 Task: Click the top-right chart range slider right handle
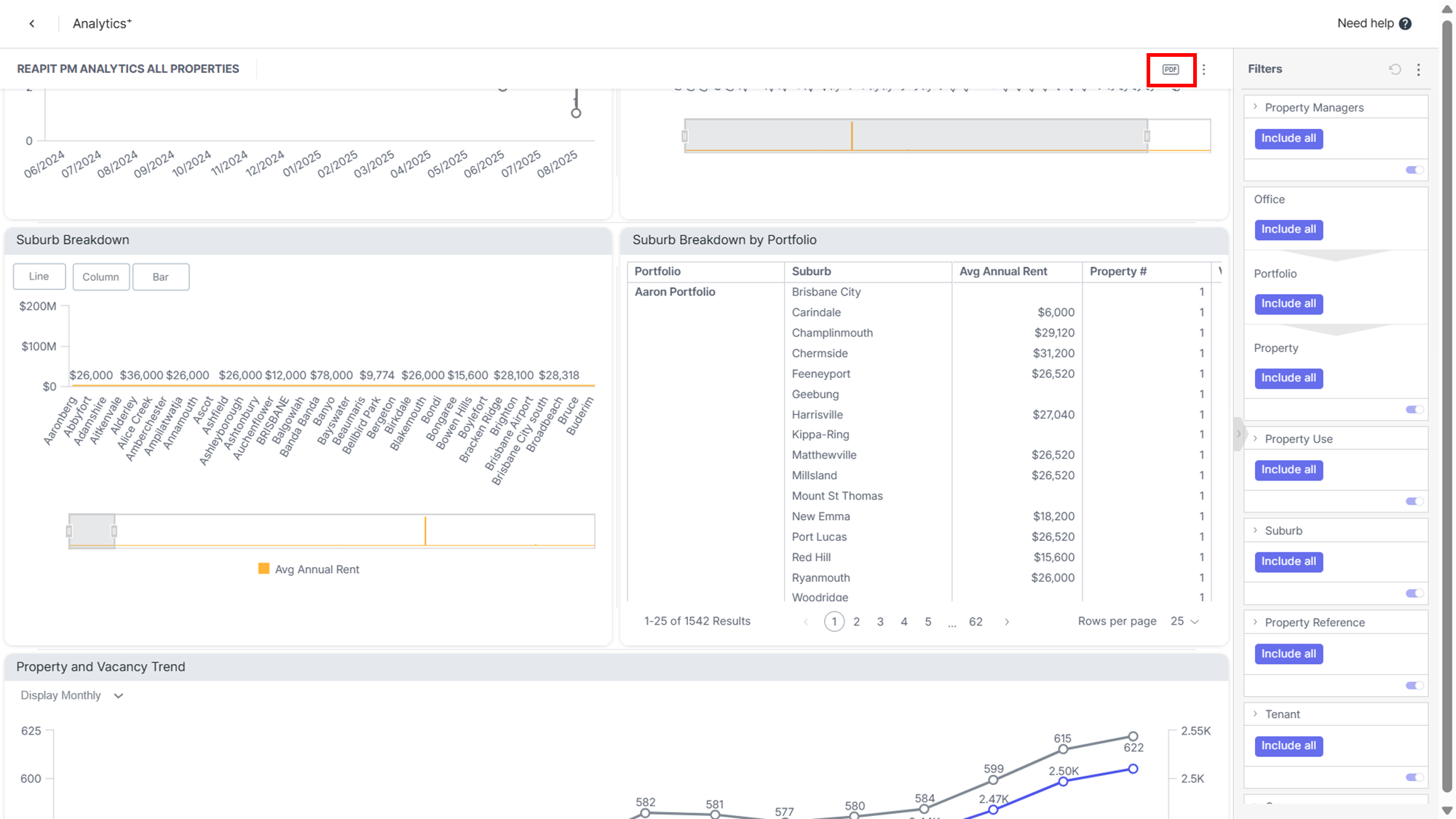pos(1147,136)
